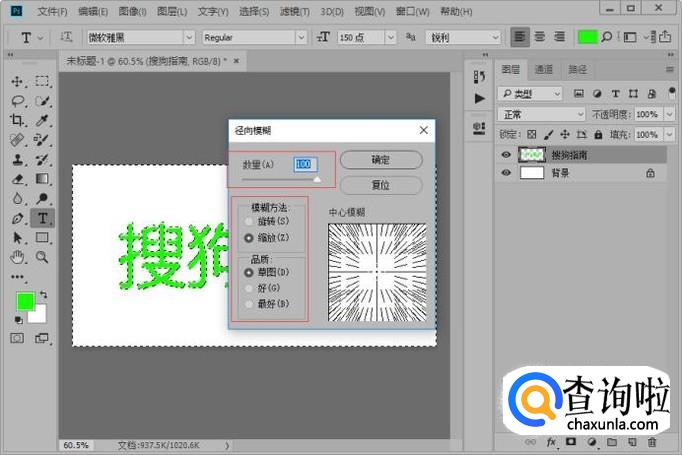Image resolution: width=682 pixels, height=455 pixels.
Task: Choose 最好(B) best quality option
Action: click(249, 303)
